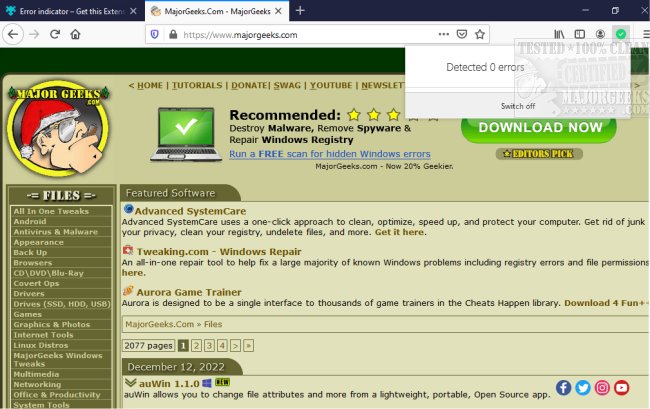Open the Aurora Game Trainer link
The height and width of the screenshot is (409, 650).
click(x=189, y=292)
